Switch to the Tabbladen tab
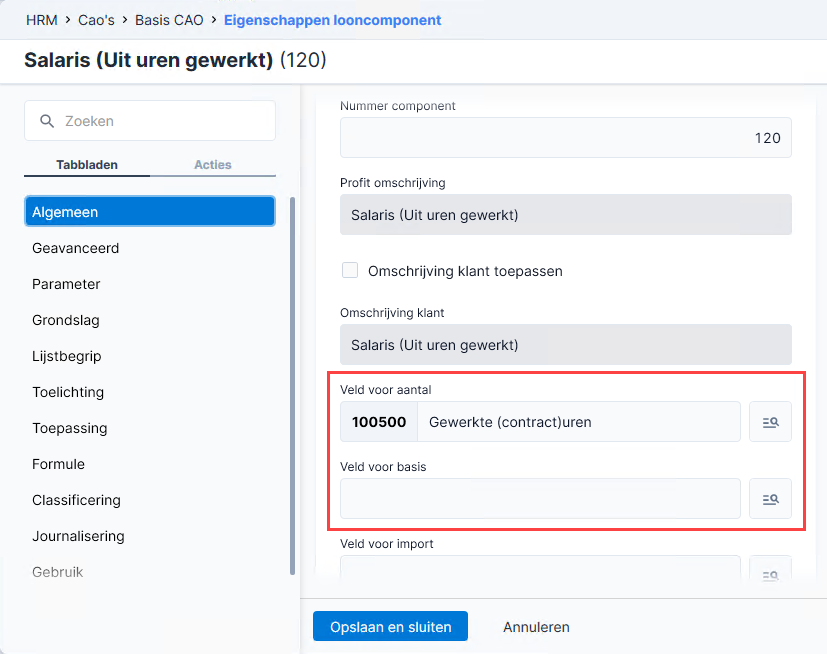 point(87,165)
